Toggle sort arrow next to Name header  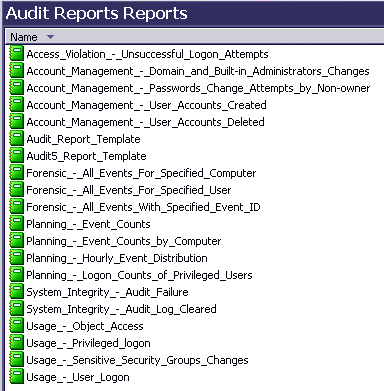click(x=50, y=37)
